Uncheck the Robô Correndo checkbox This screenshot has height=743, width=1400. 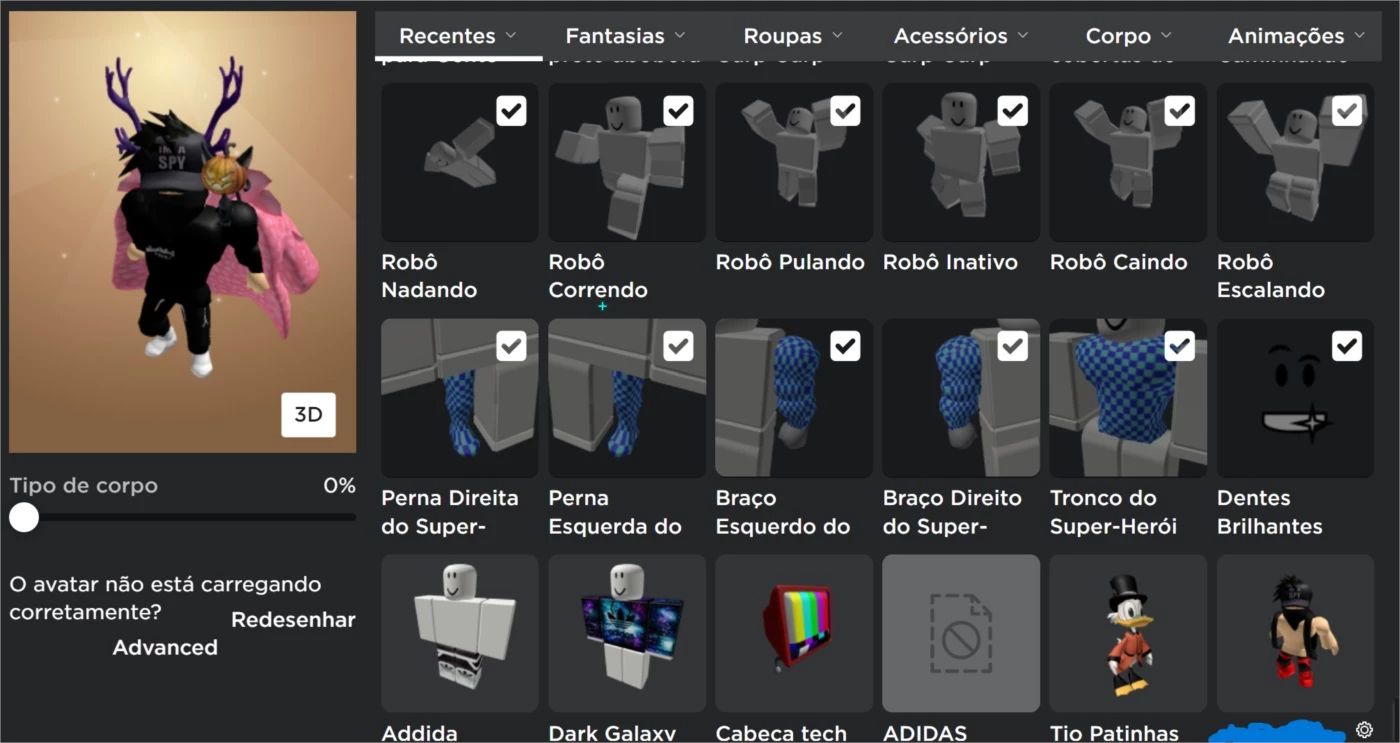point(678,111)
